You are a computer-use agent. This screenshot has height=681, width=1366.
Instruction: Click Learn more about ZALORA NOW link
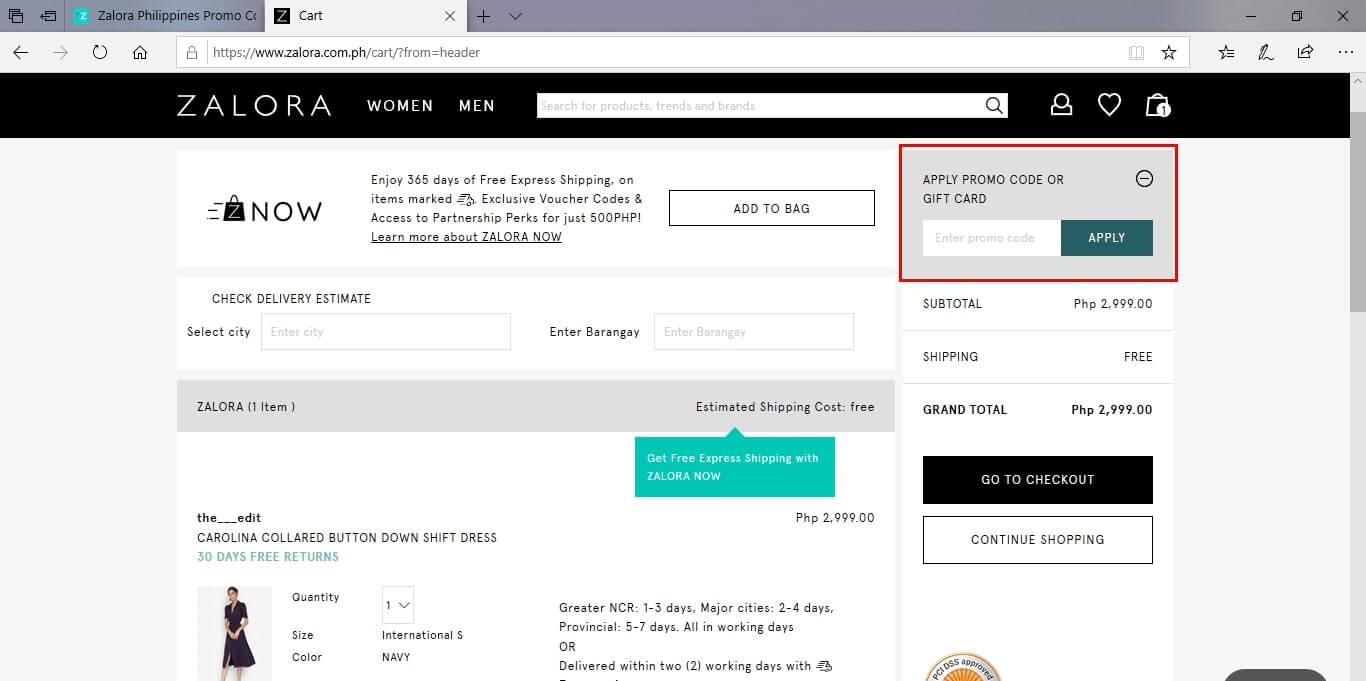coord(466,237)
